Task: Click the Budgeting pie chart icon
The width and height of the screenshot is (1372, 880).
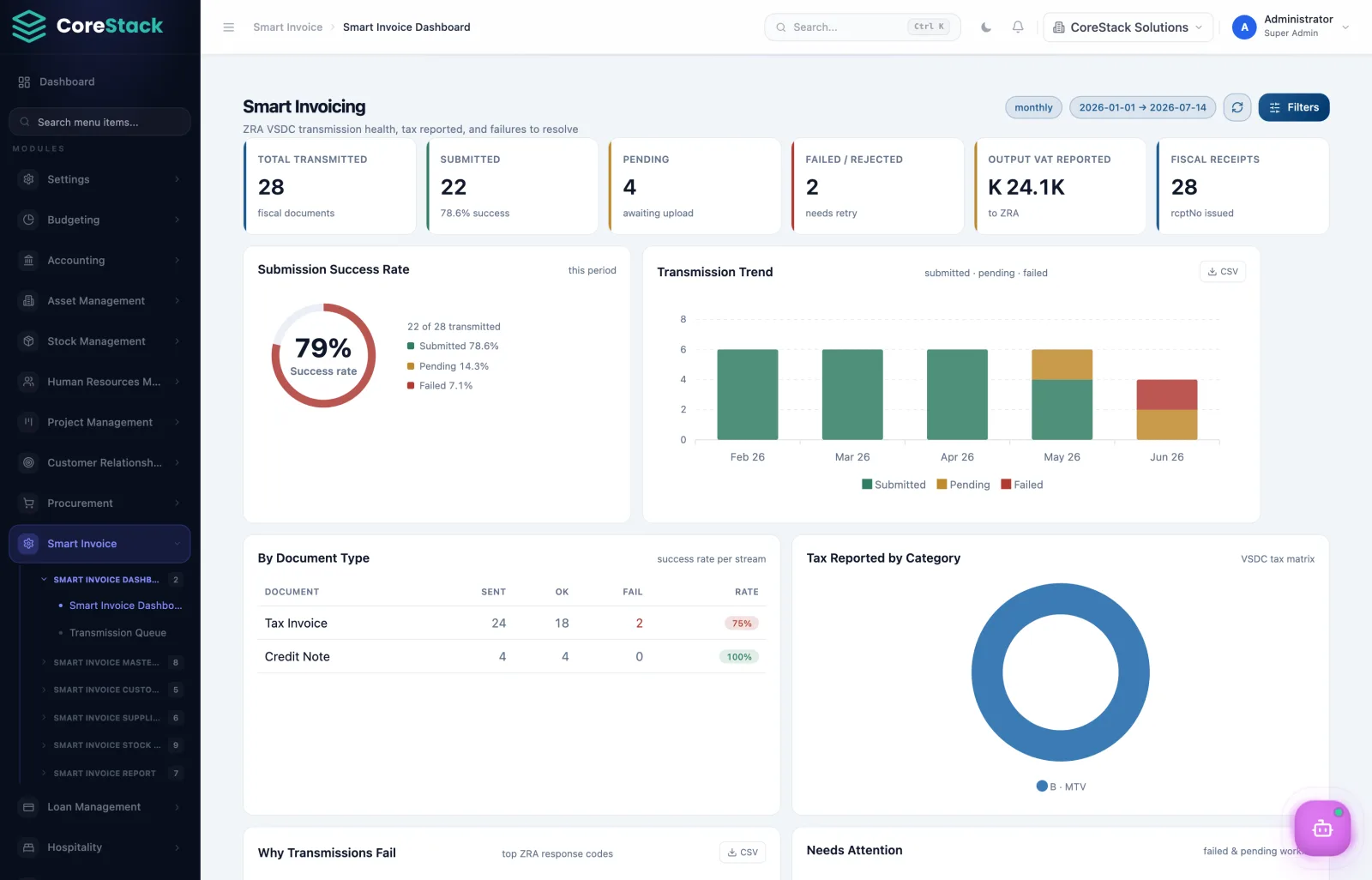Action: click(x=29, y=220)
